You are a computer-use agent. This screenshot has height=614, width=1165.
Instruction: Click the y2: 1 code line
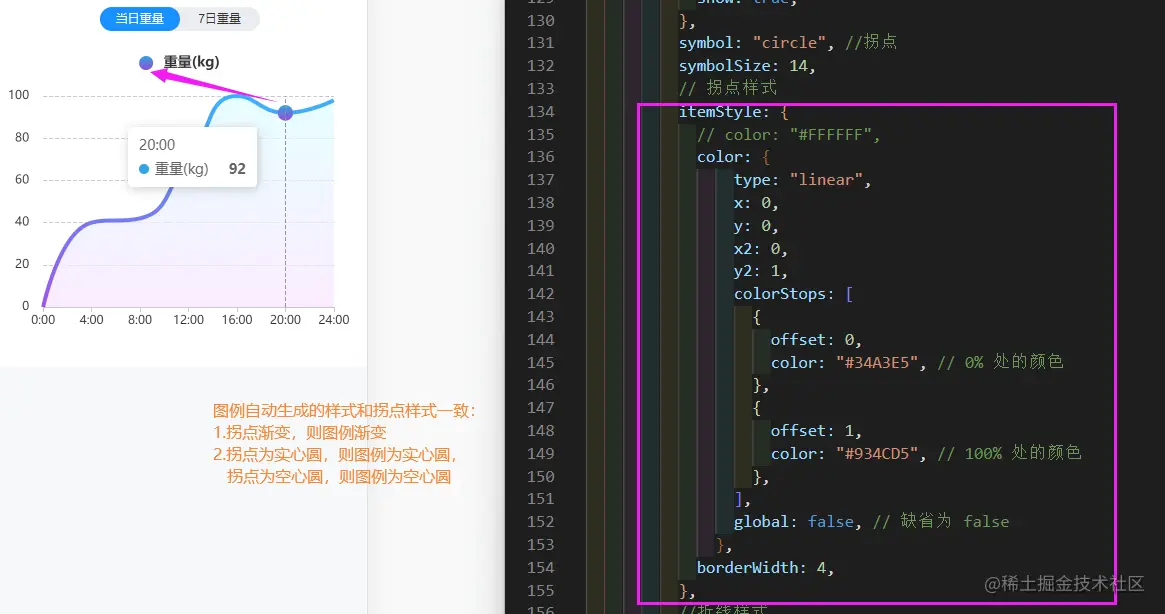click(x=761, y=271)
